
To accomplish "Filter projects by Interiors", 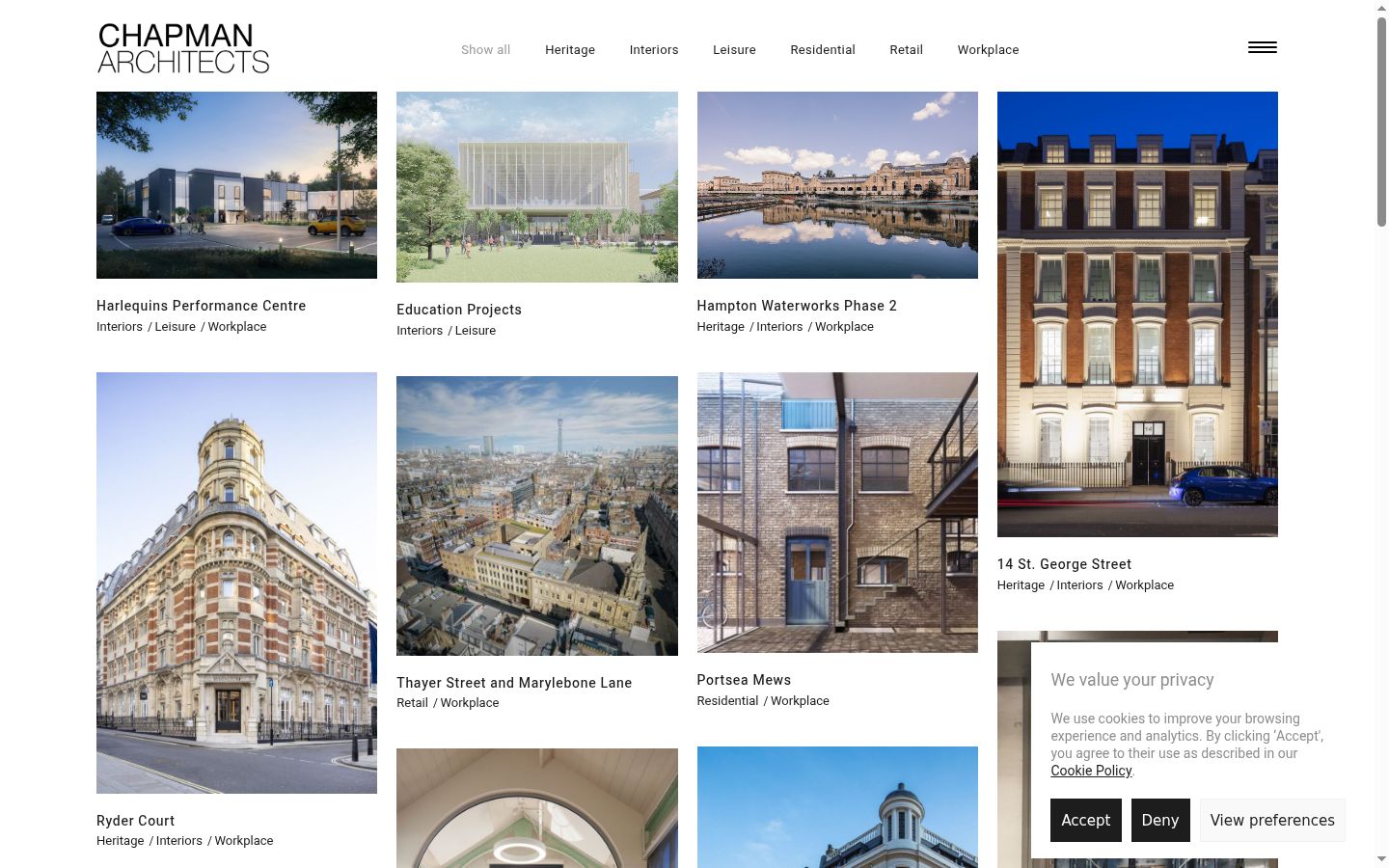I will [654, 50].
